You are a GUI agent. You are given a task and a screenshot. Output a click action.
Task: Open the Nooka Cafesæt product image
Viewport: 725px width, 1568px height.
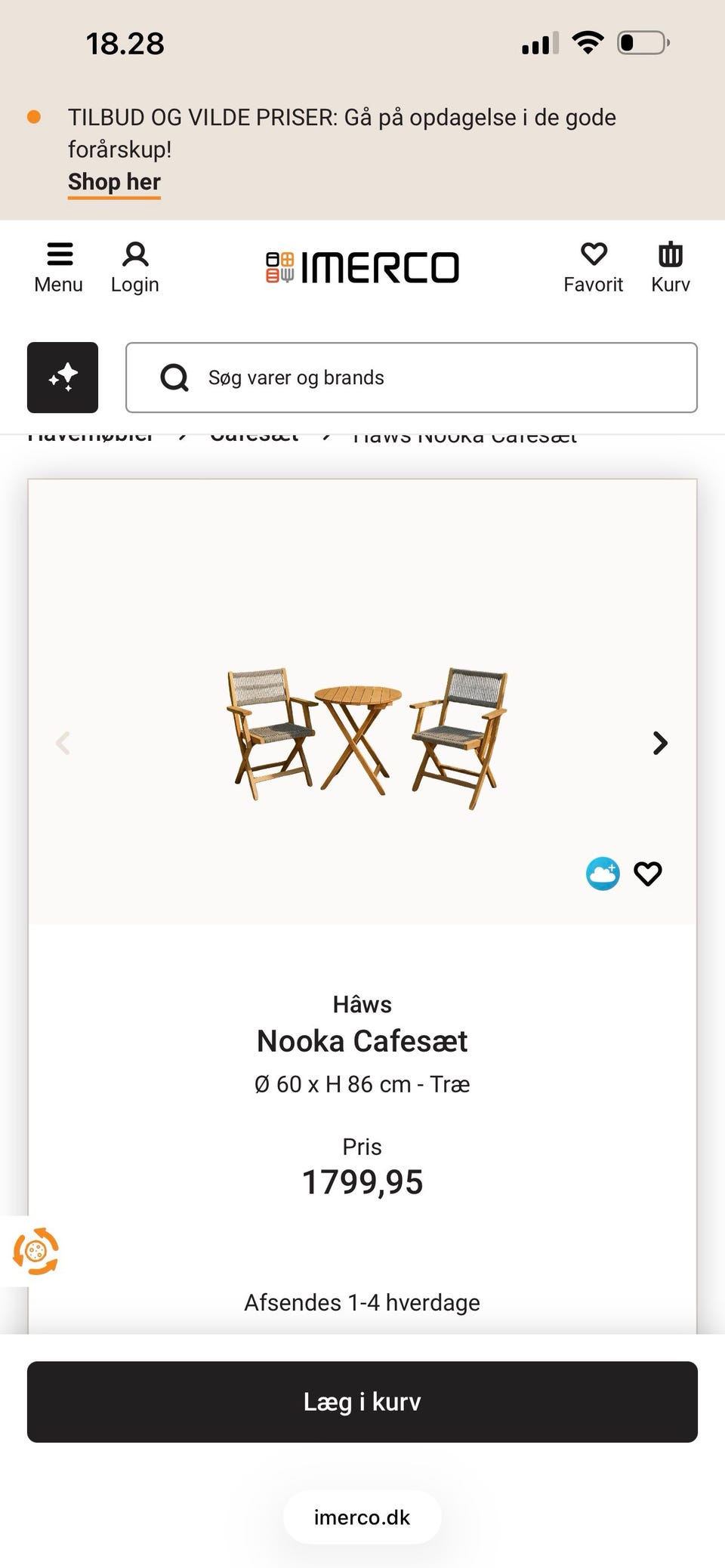367,737
